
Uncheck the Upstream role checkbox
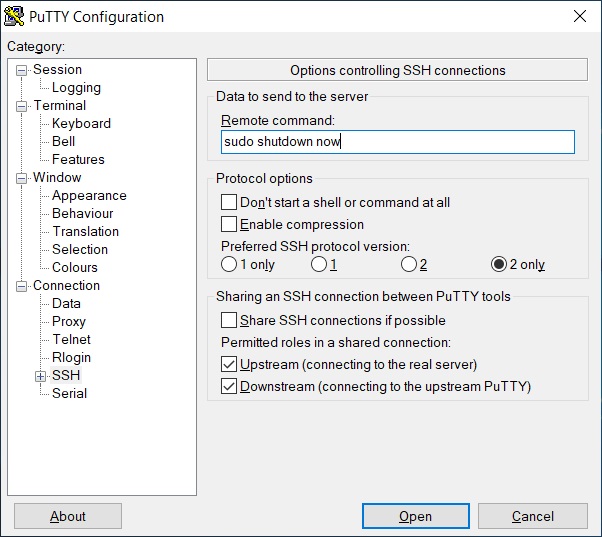coord(229,364)
